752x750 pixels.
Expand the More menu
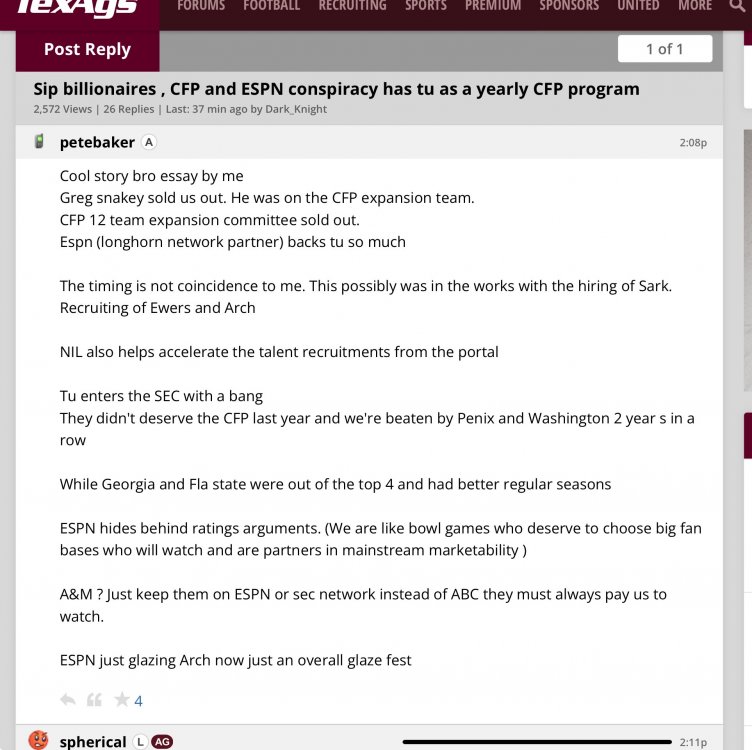coord(694,6)
